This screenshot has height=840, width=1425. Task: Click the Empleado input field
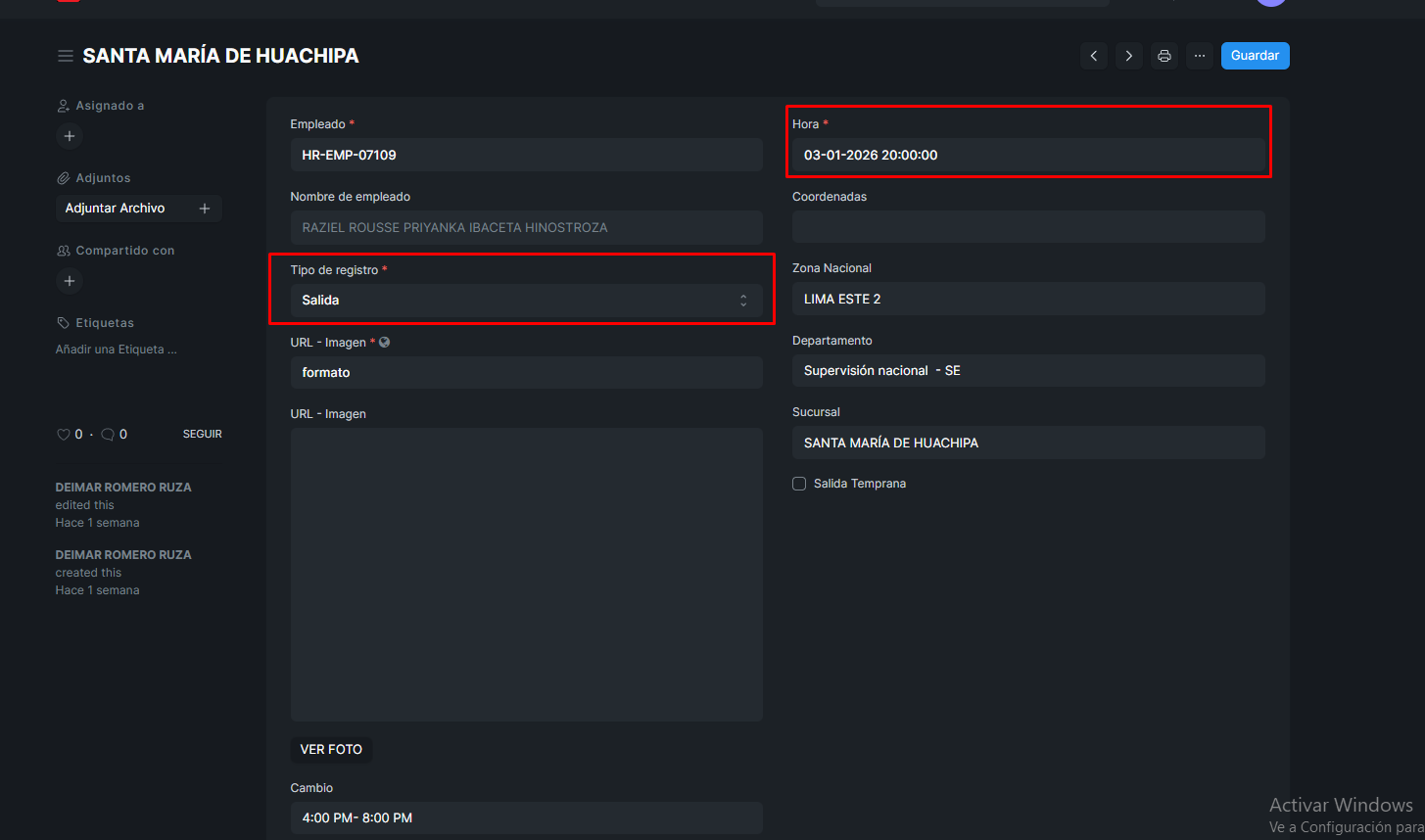click(526, 155)
